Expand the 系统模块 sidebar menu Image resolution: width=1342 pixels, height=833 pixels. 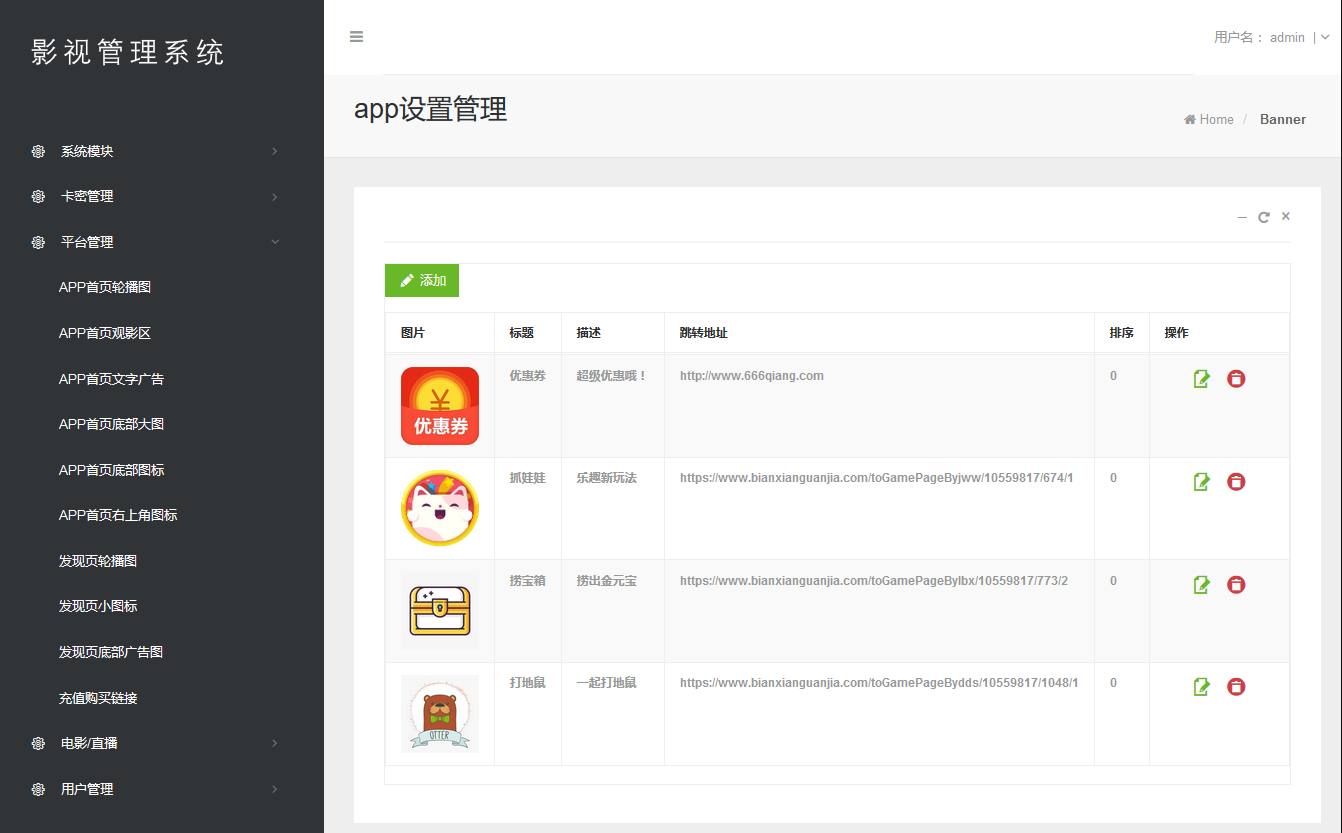click(87, 152)
